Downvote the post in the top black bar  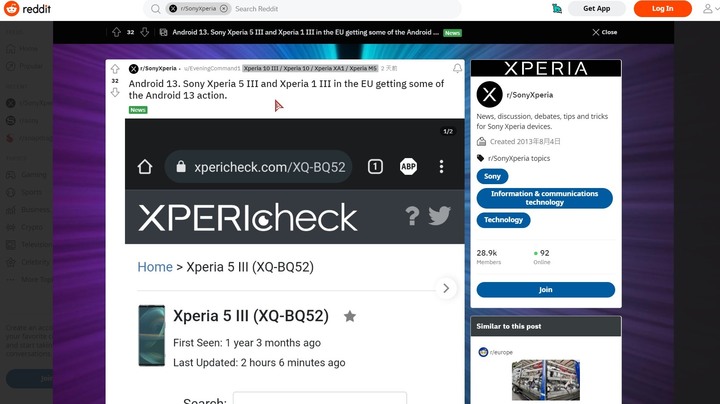tap(145, 32)
